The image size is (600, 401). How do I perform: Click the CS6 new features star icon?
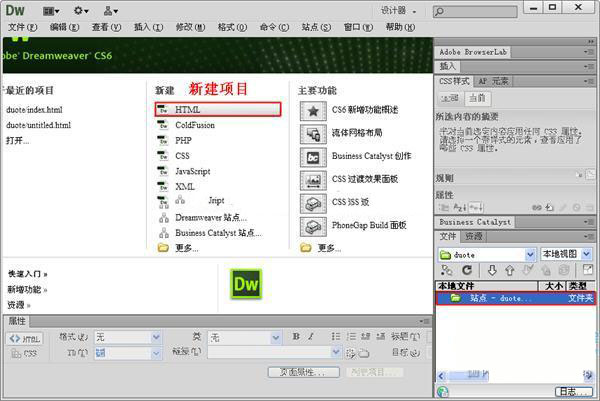[x=313, y=110]
